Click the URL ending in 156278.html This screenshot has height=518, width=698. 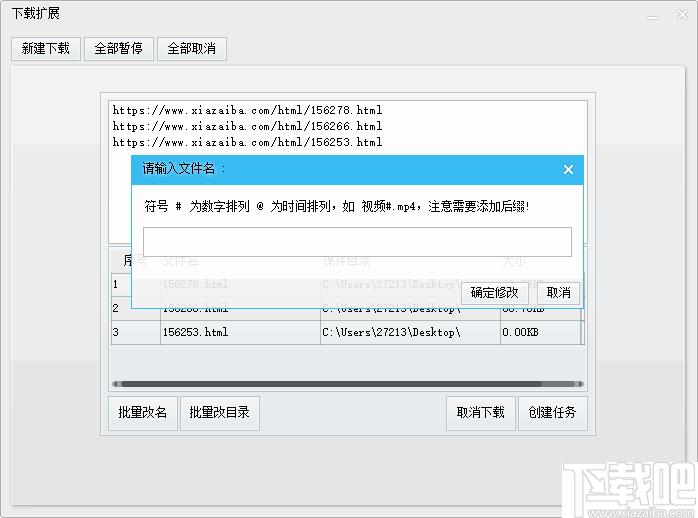point(247,110)
